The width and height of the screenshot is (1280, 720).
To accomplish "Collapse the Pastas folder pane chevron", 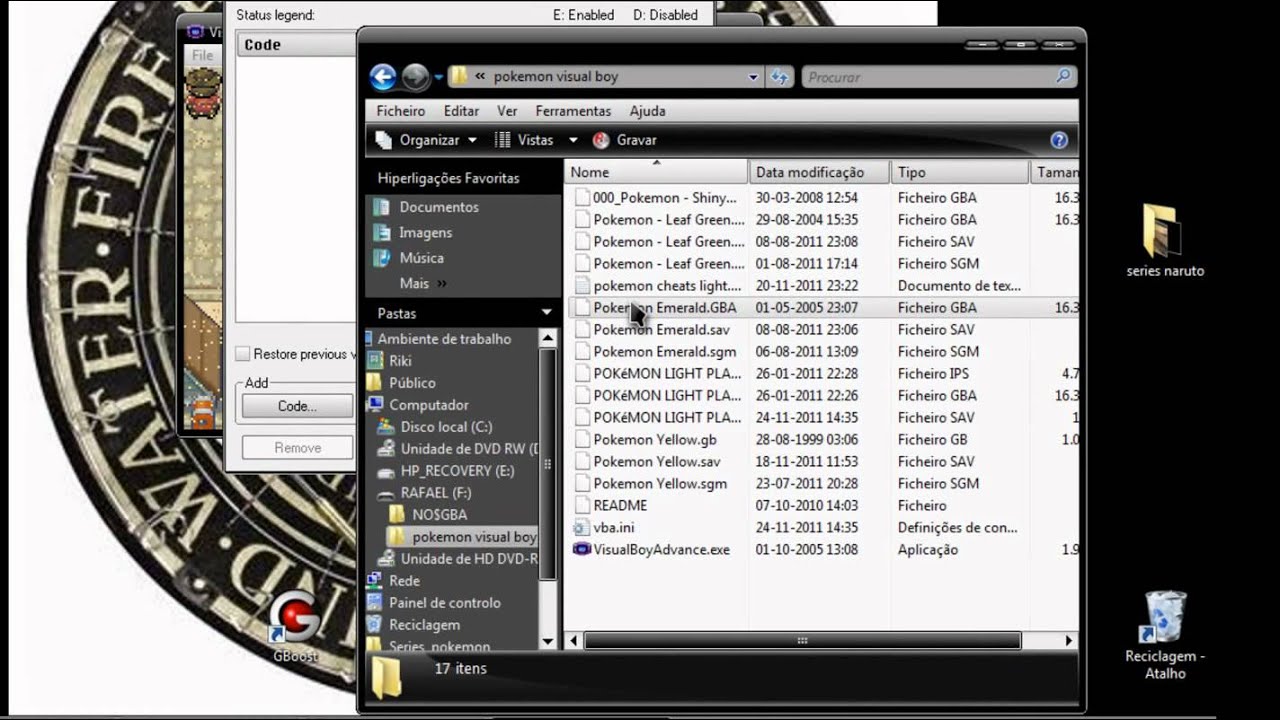I will (x=546, y=313).
